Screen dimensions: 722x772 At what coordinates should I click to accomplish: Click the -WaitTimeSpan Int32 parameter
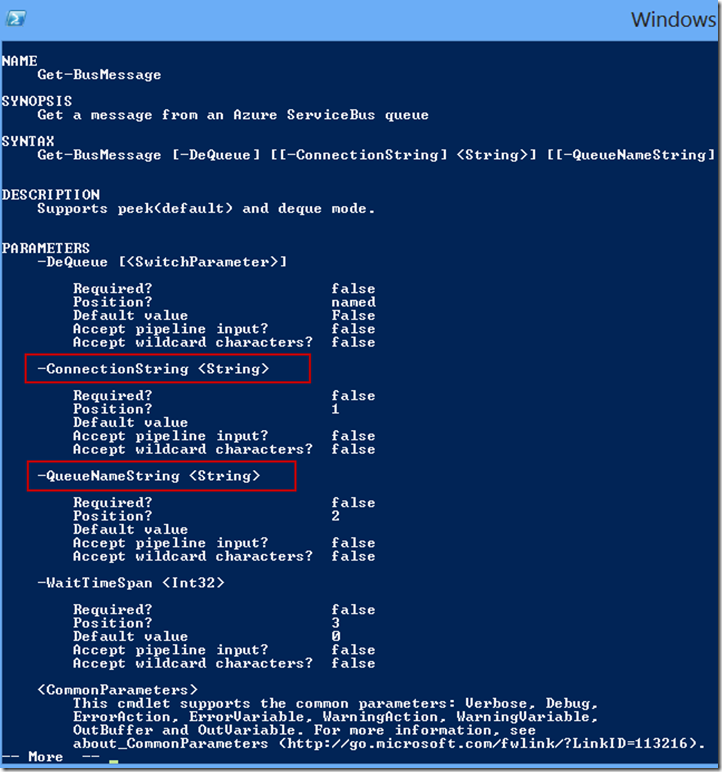point(131,582)
